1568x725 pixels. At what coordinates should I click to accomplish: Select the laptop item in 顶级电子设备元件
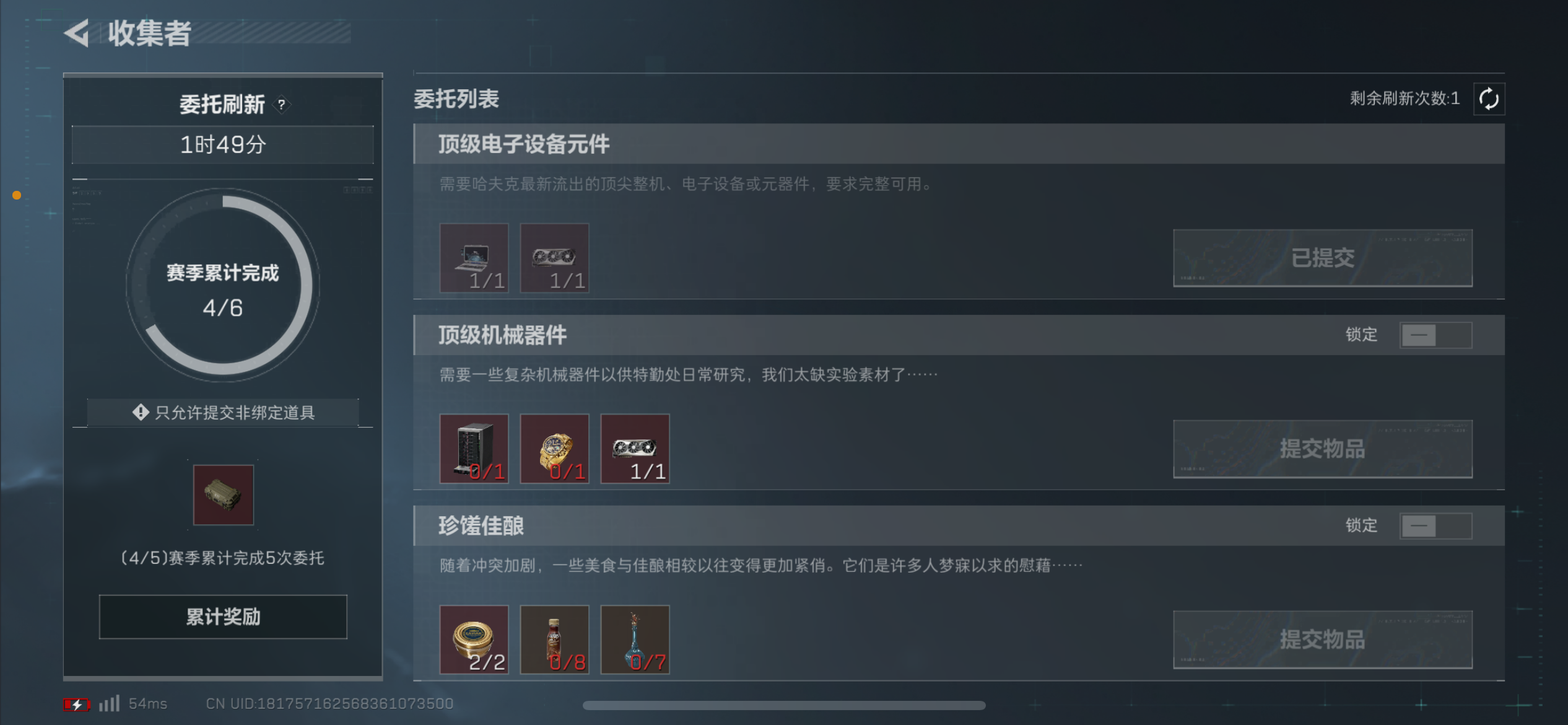(x=474, y=258)
